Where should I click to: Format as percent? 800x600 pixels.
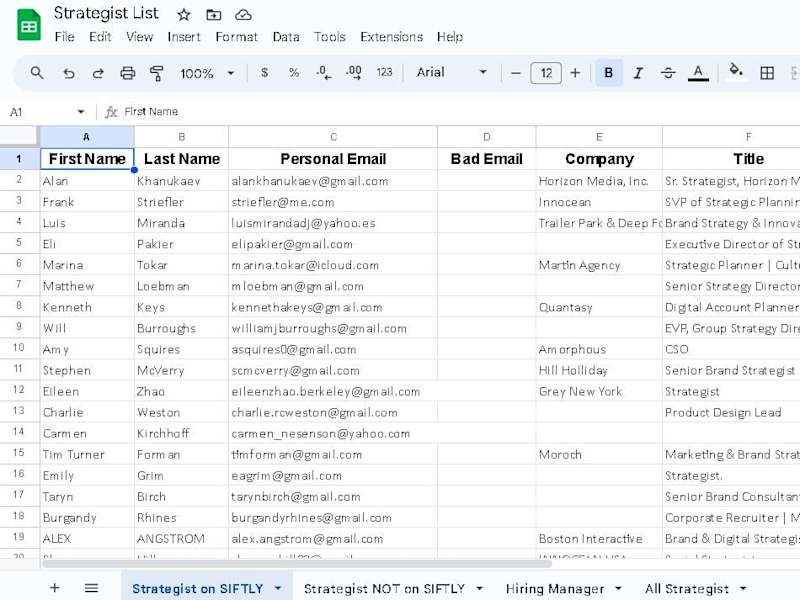click(x=294, y=72)
